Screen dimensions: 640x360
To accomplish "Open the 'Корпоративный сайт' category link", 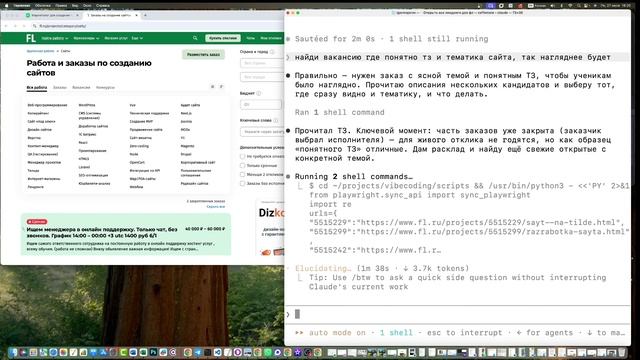I will pos(198,162).
